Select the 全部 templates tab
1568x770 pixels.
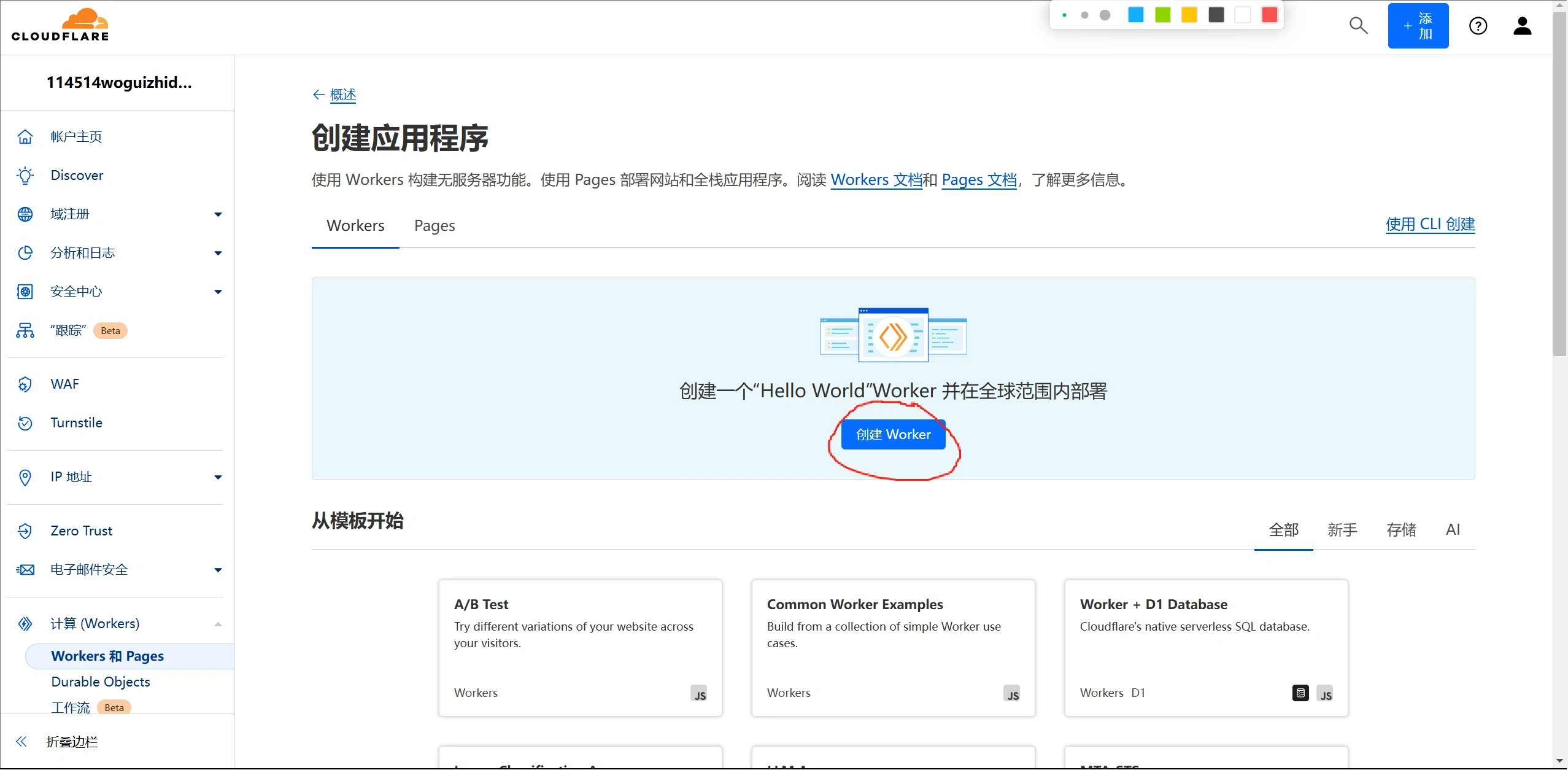coord(1284,530)
